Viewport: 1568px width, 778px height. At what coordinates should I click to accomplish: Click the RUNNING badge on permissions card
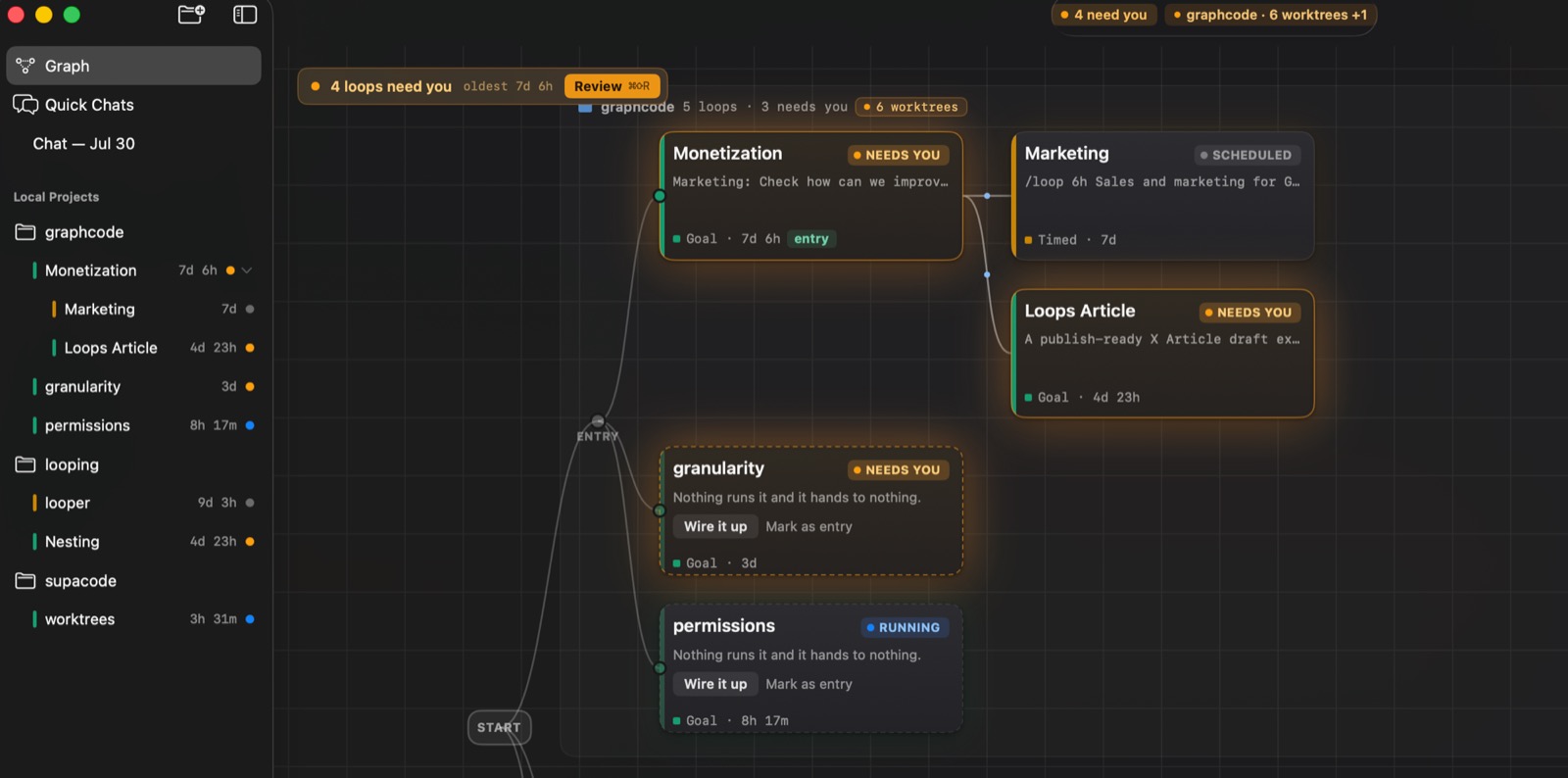click(904, 627)
